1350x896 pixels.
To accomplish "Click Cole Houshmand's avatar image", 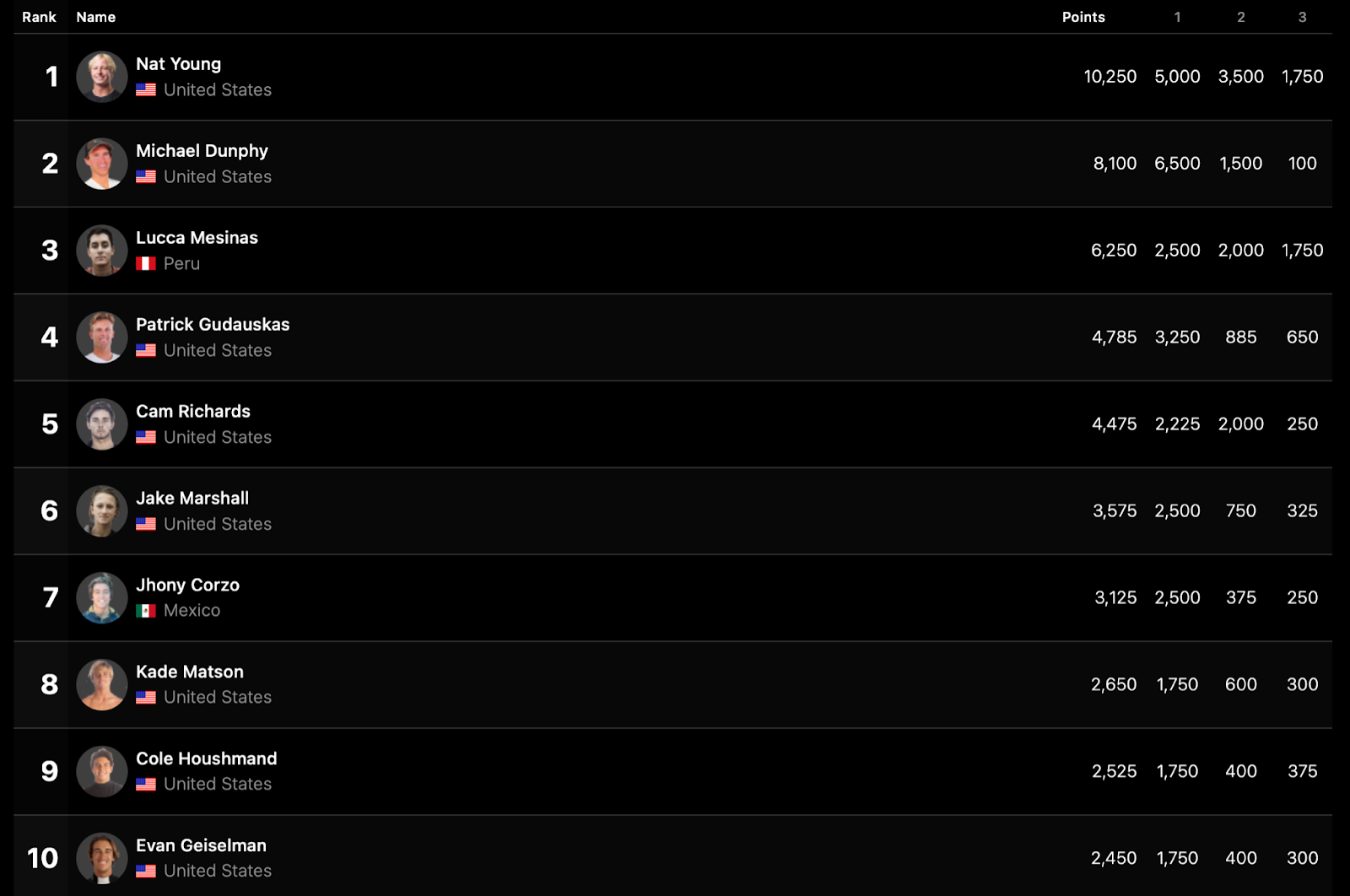I will coord(102,772).
